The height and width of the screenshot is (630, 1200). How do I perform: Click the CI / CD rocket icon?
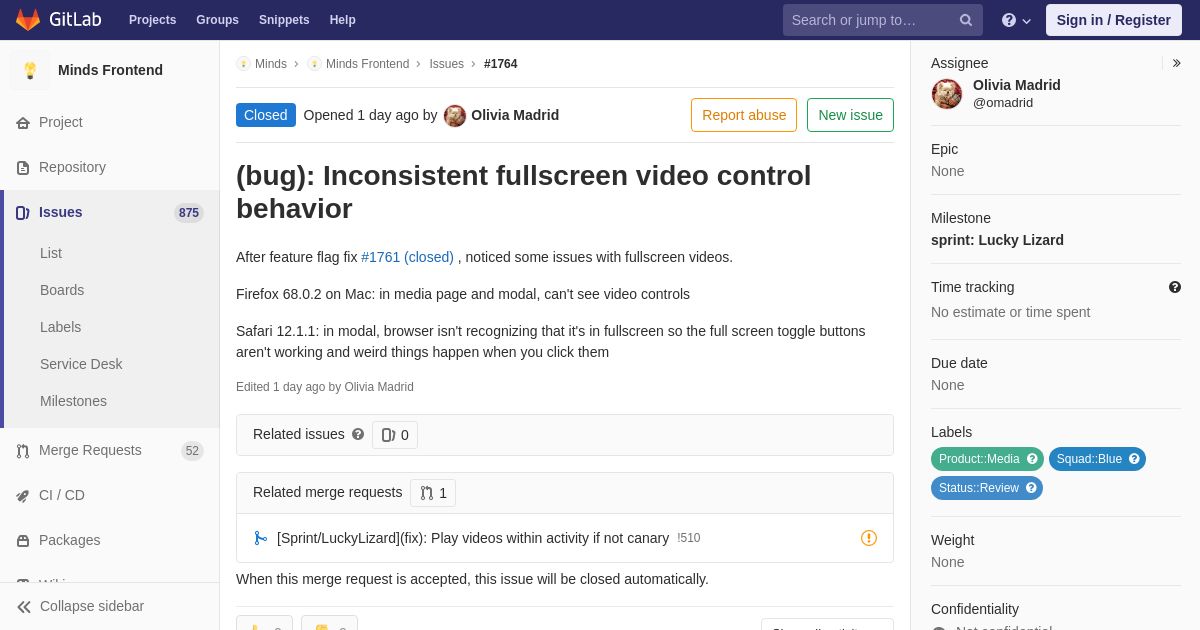[x=23, y=496]
